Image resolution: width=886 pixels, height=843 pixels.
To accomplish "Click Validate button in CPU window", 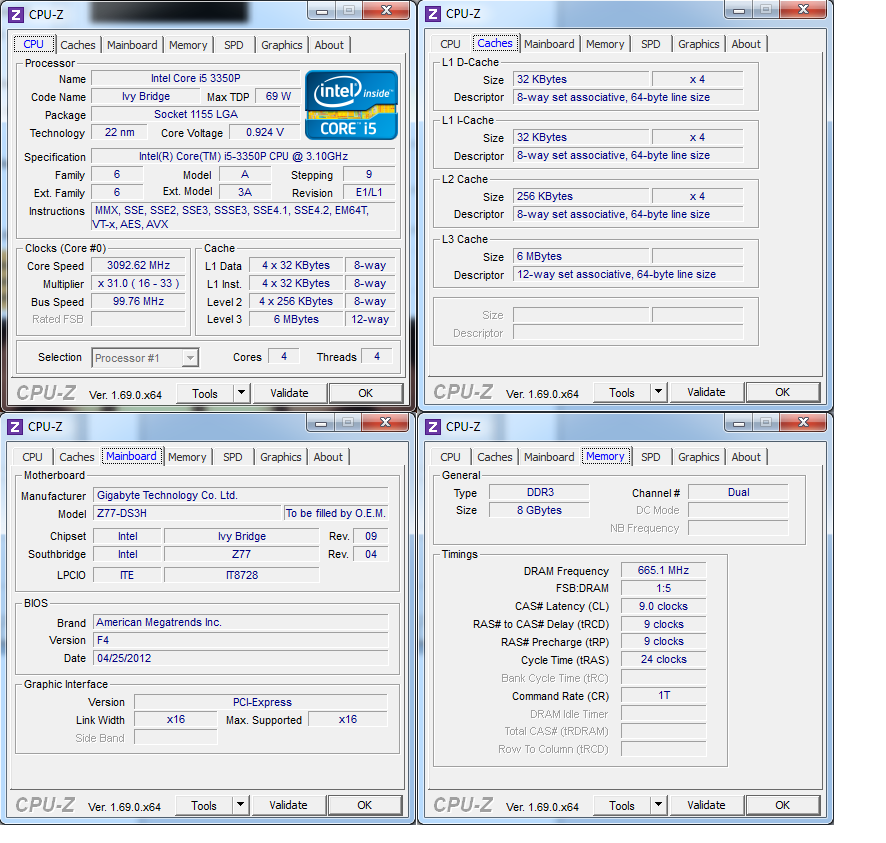I will coord(289,393).
